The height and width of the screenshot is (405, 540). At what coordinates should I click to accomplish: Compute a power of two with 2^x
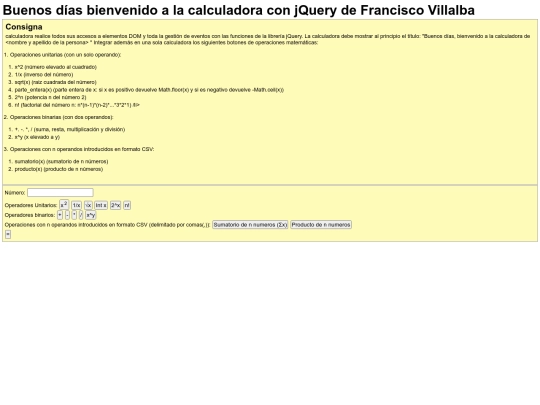coord(115,205)
